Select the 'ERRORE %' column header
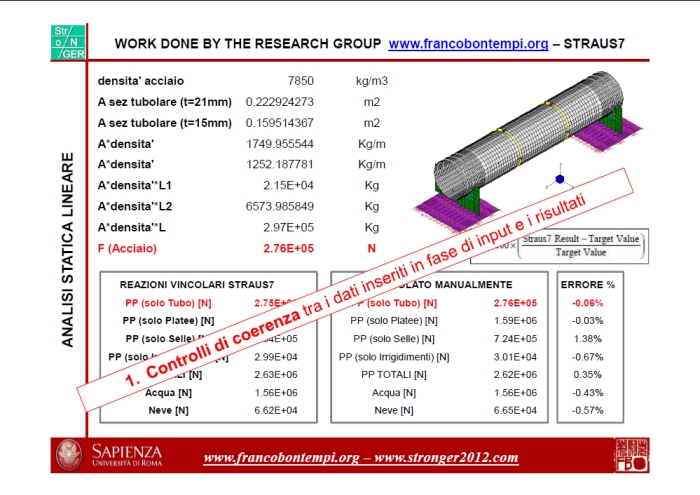Screen dimensions: 700x495 pos(587,285)
